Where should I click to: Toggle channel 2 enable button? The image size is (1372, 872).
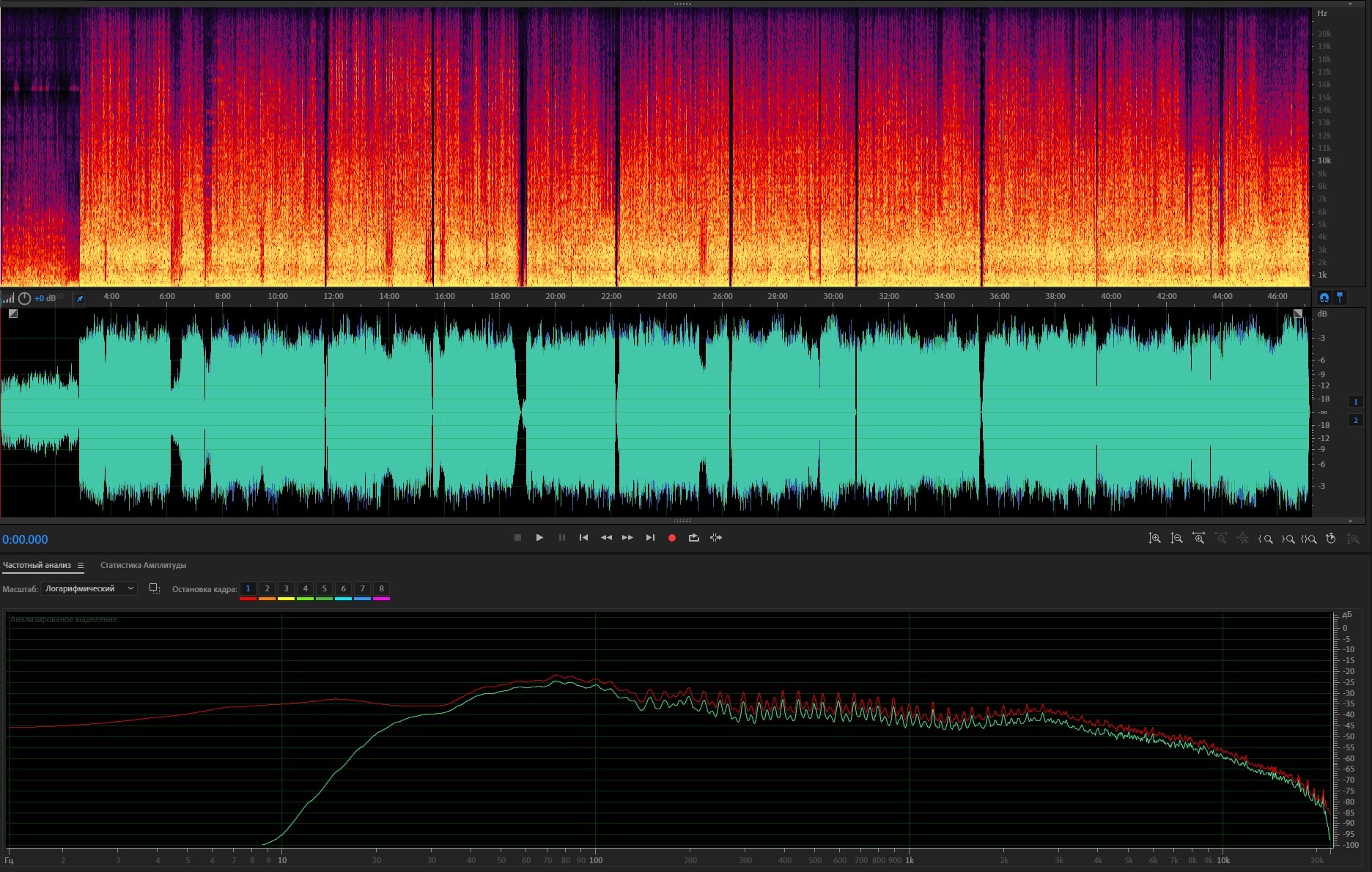click(1355, 420)
